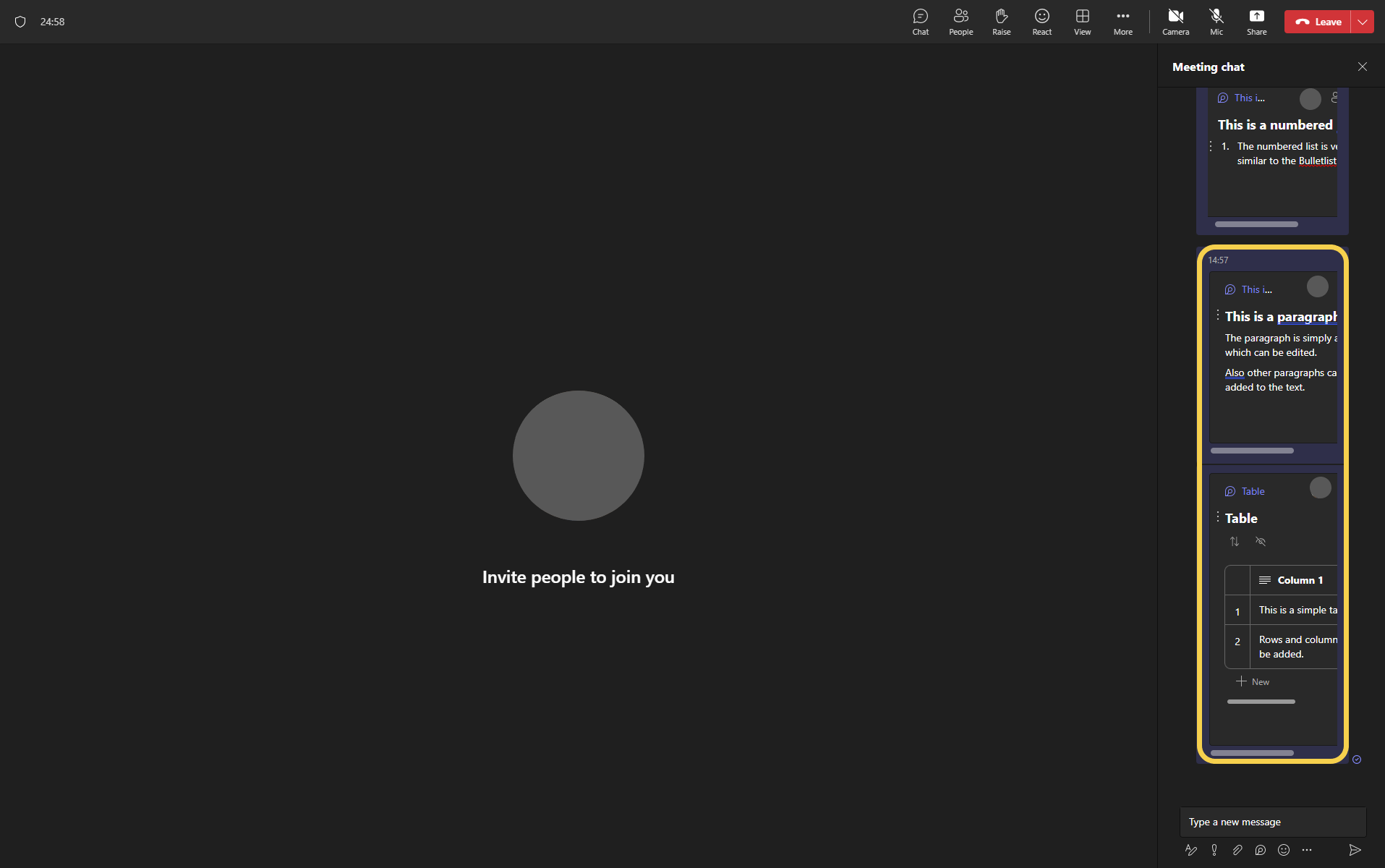Viewport: 1385px width, 868px height.
Task: Open the React emoji picker
Action: click(x=1041, y=22)
